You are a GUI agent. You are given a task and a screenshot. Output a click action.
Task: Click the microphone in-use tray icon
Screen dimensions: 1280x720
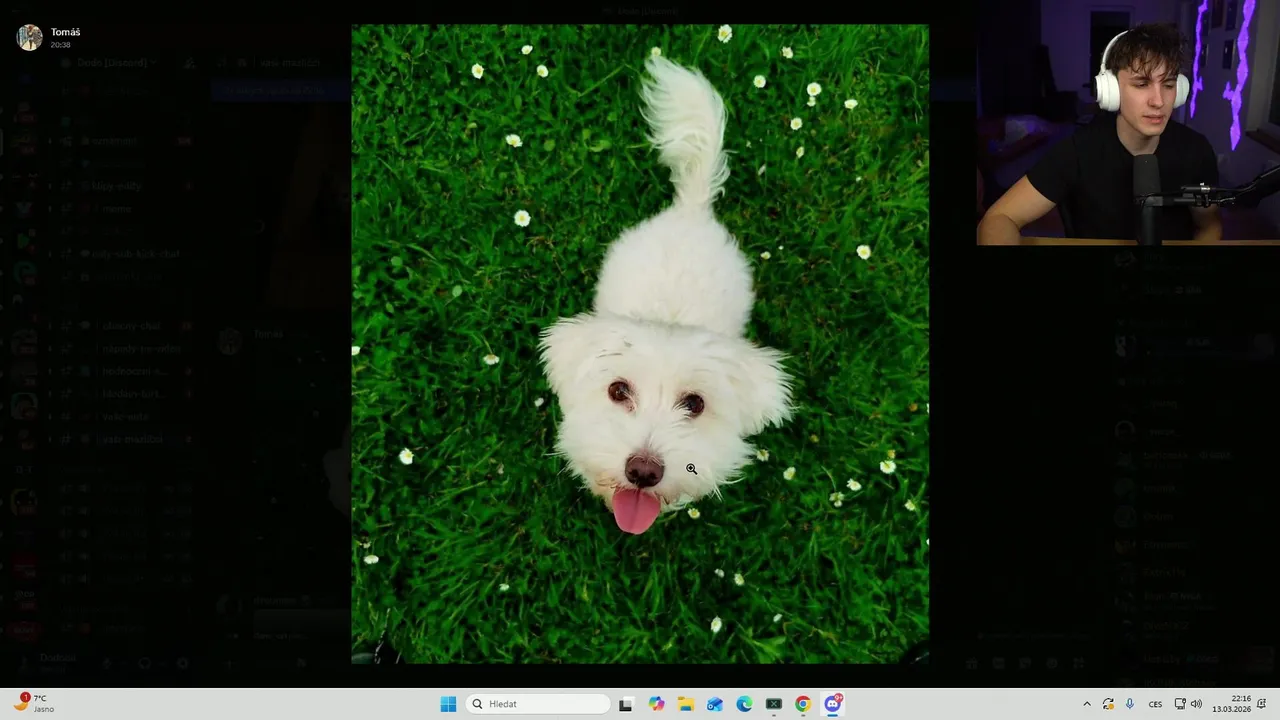click(1130, 704)
